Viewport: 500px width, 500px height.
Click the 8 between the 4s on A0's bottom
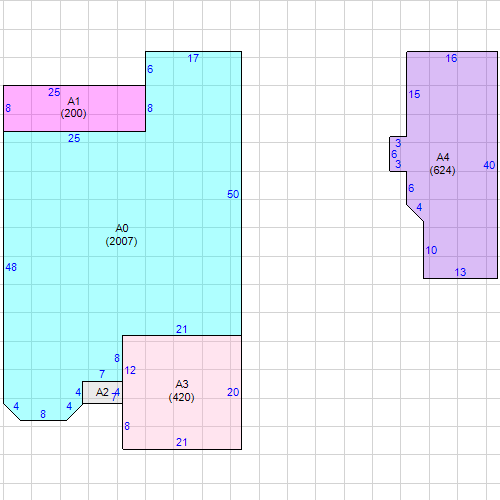click(x=43, y=414)
